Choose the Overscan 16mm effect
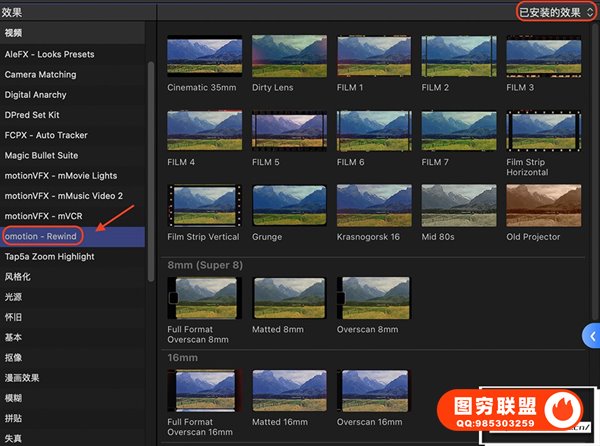The height and width of the screenshot is (446, 600). click(x=375, y=390)
